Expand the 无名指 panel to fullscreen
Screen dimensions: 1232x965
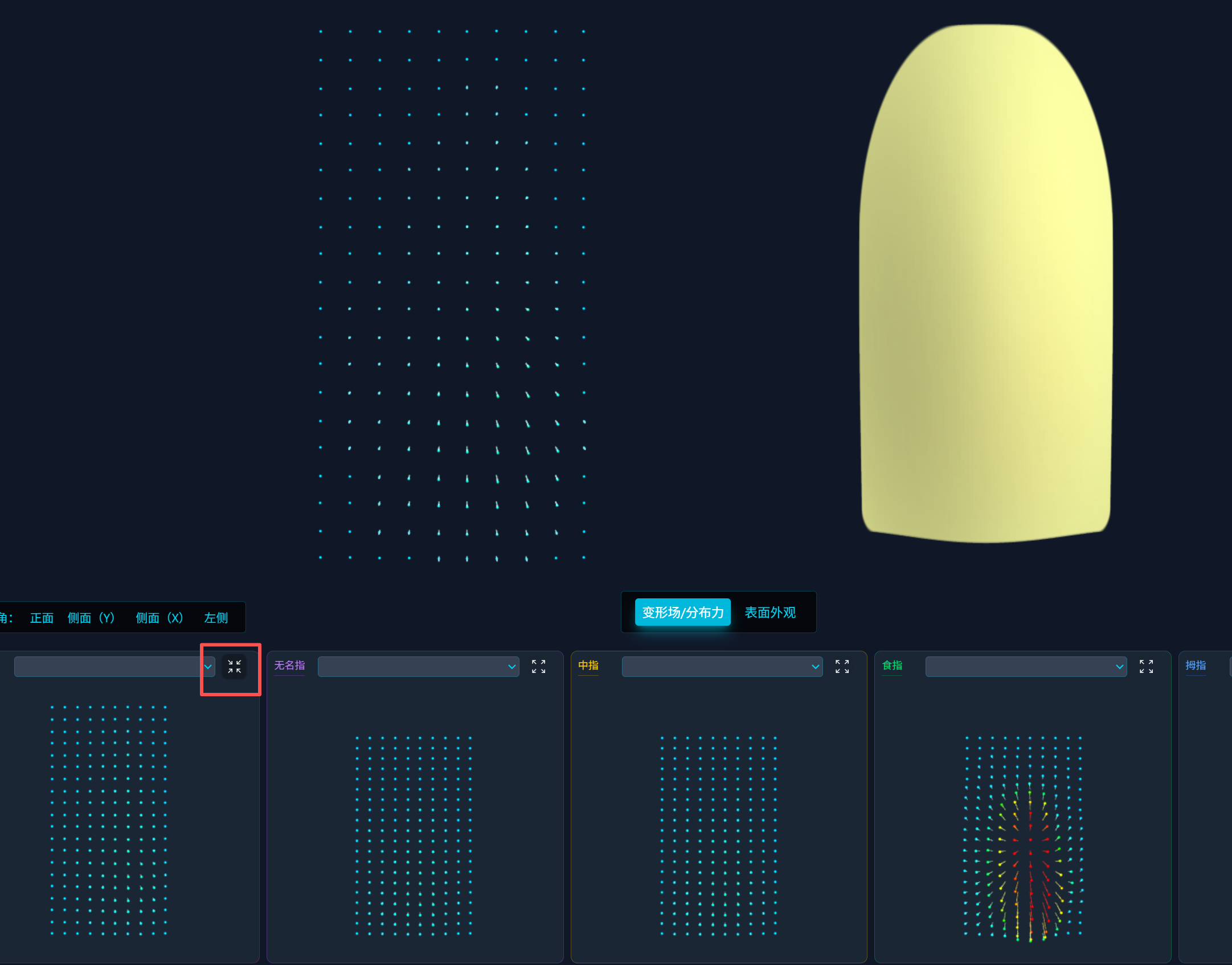pos(538,667)
